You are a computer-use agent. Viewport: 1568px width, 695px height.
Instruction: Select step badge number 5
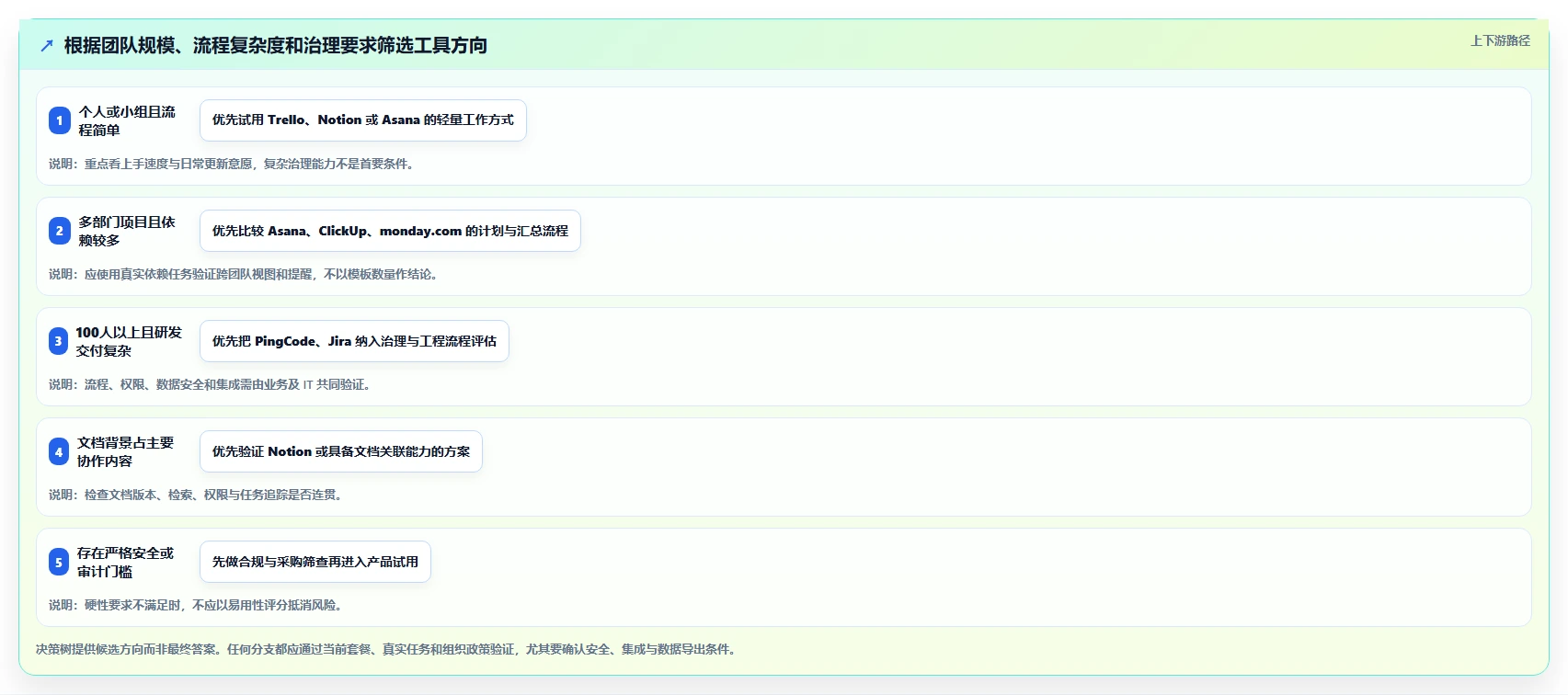tap(59, 562)
